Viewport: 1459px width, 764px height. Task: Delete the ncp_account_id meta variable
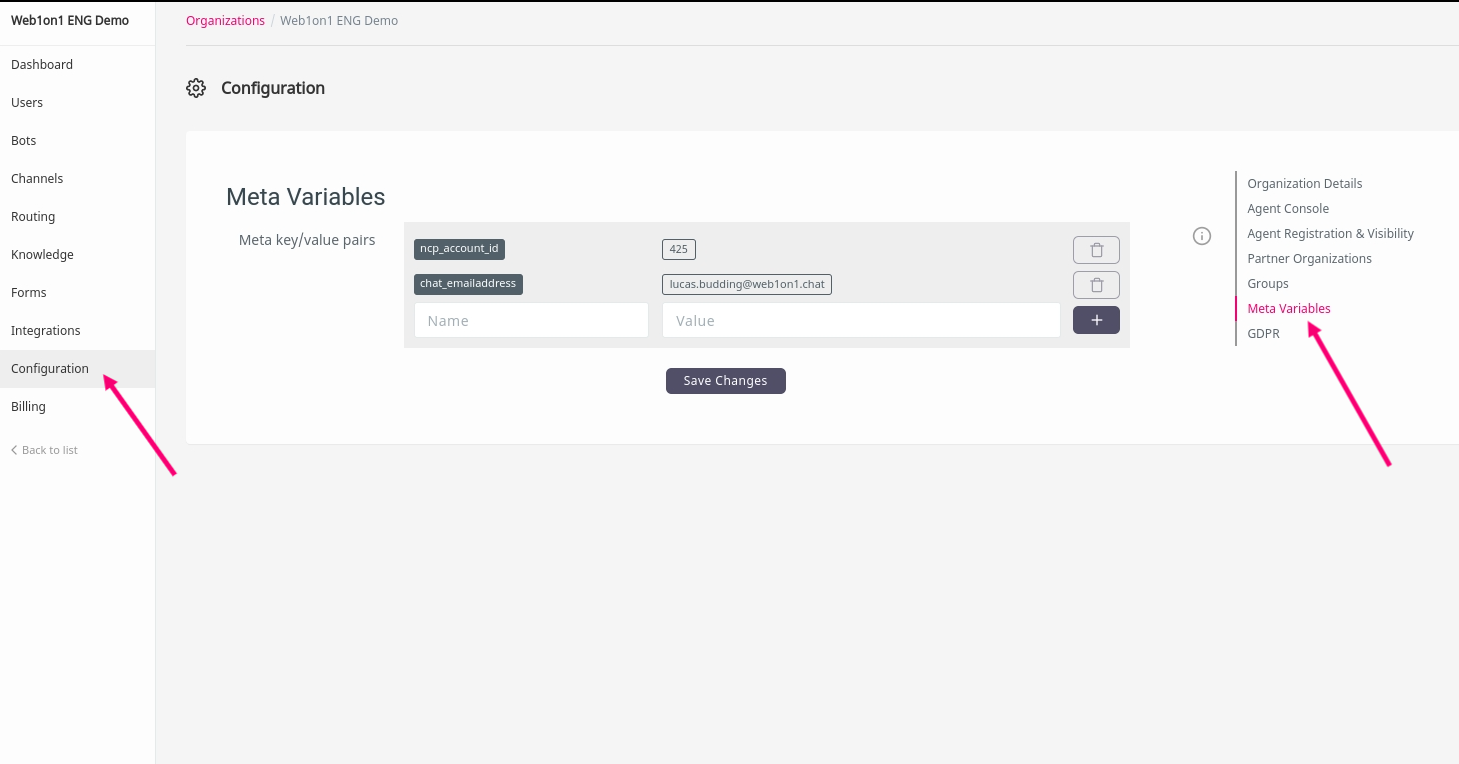click(1096, 250)
